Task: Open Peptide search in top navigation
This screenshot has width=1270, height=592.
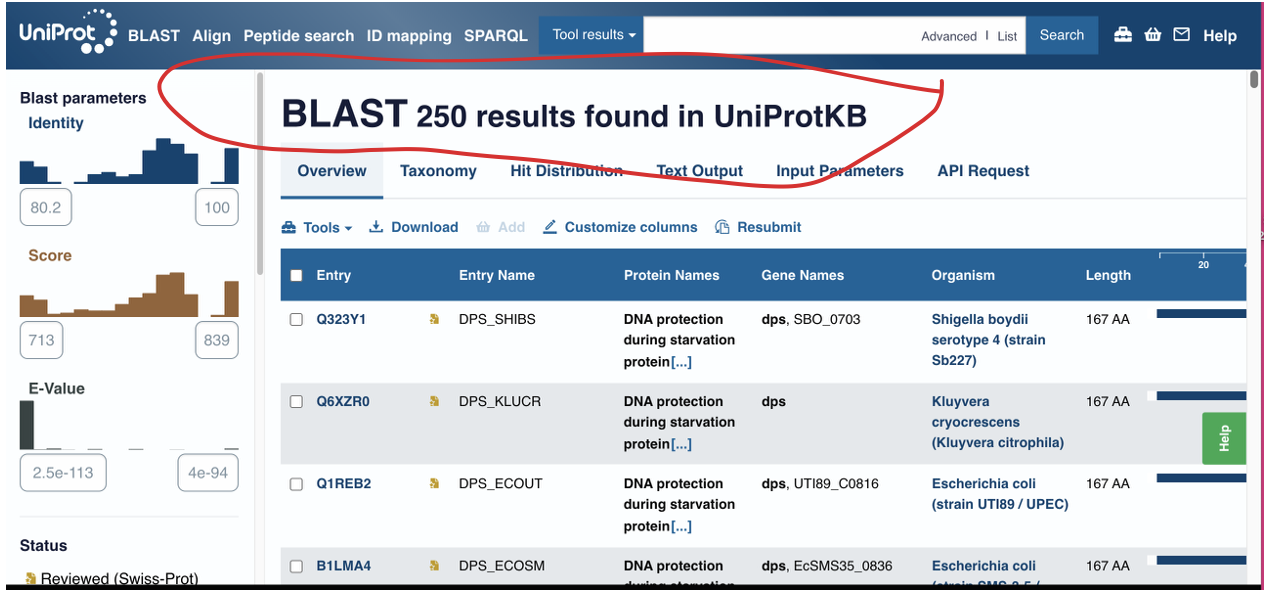Action: (299, 36)
